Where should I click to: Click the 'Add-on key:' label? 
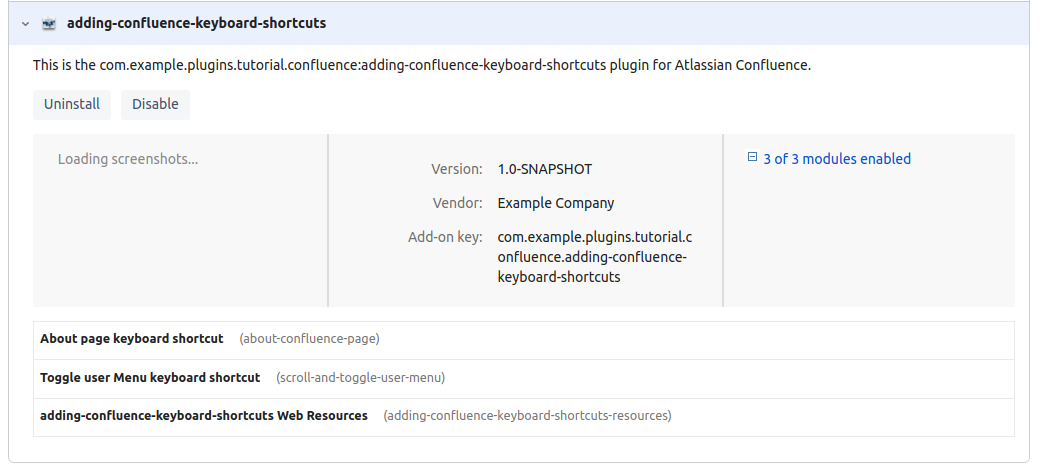445,237
